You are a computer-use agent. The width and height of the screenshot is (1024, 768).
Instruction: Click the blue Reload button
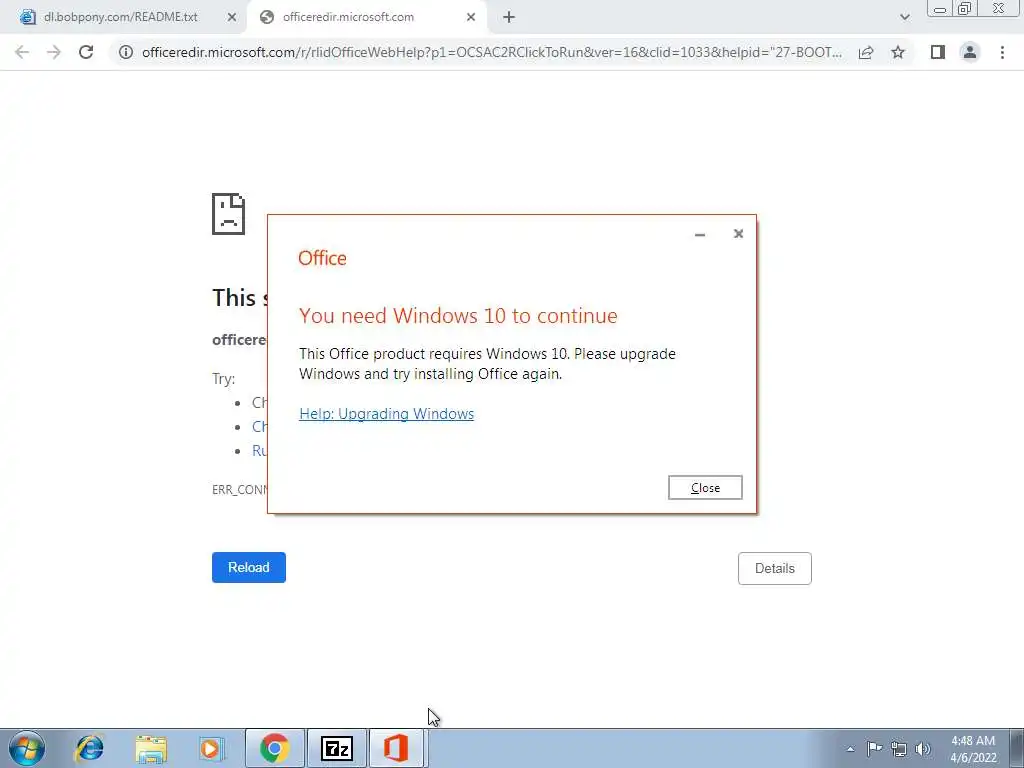(x=249, y=568)
